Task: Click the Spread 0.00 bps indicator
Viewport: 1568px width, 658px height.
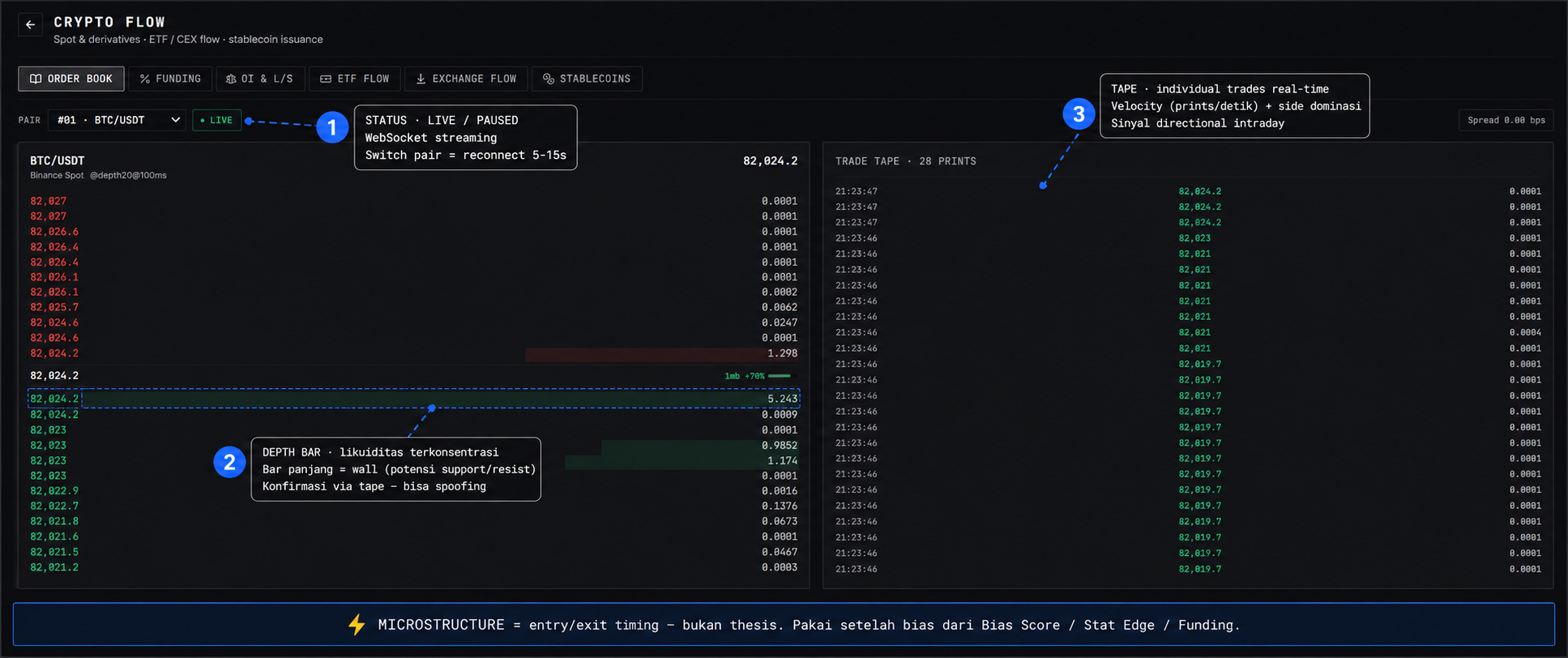Action: (x=1506, y=120)
